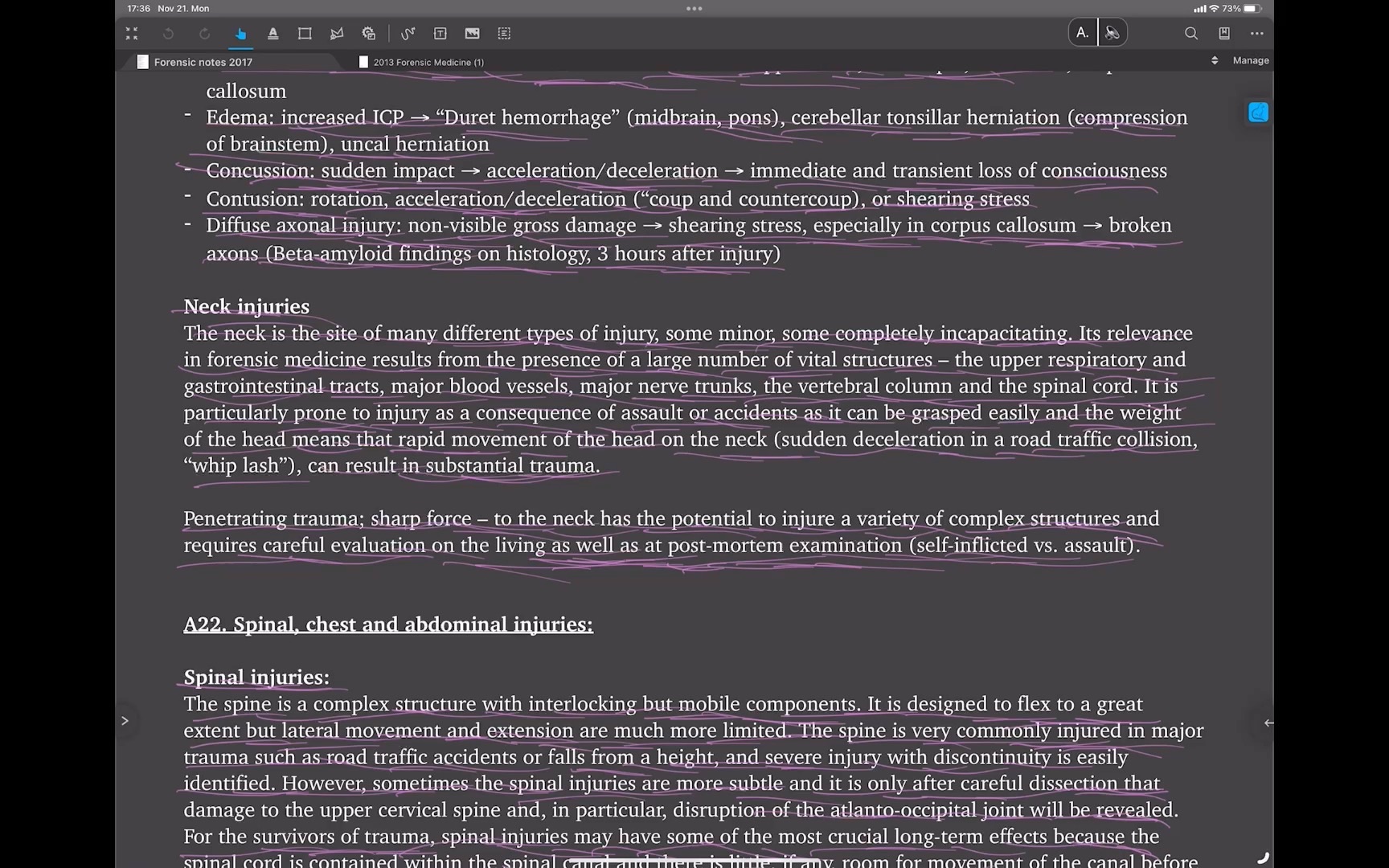The width and height of the screenshot is (1389, 868).
Task: Insert an image from toolbar
Action: click(x=472, y=34)
